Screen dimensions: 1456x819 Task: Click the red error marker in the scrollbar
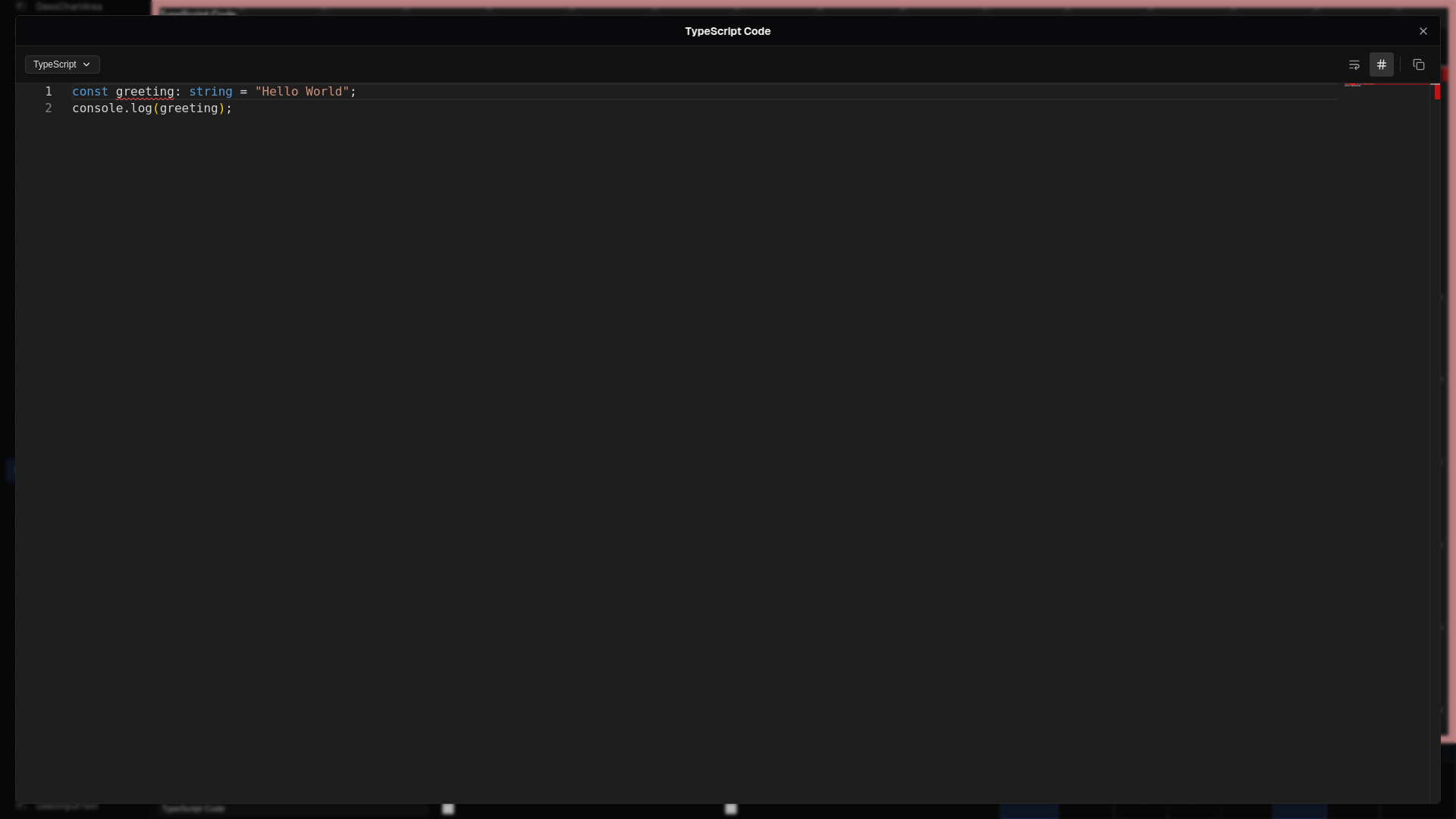tap(1436, 93)
